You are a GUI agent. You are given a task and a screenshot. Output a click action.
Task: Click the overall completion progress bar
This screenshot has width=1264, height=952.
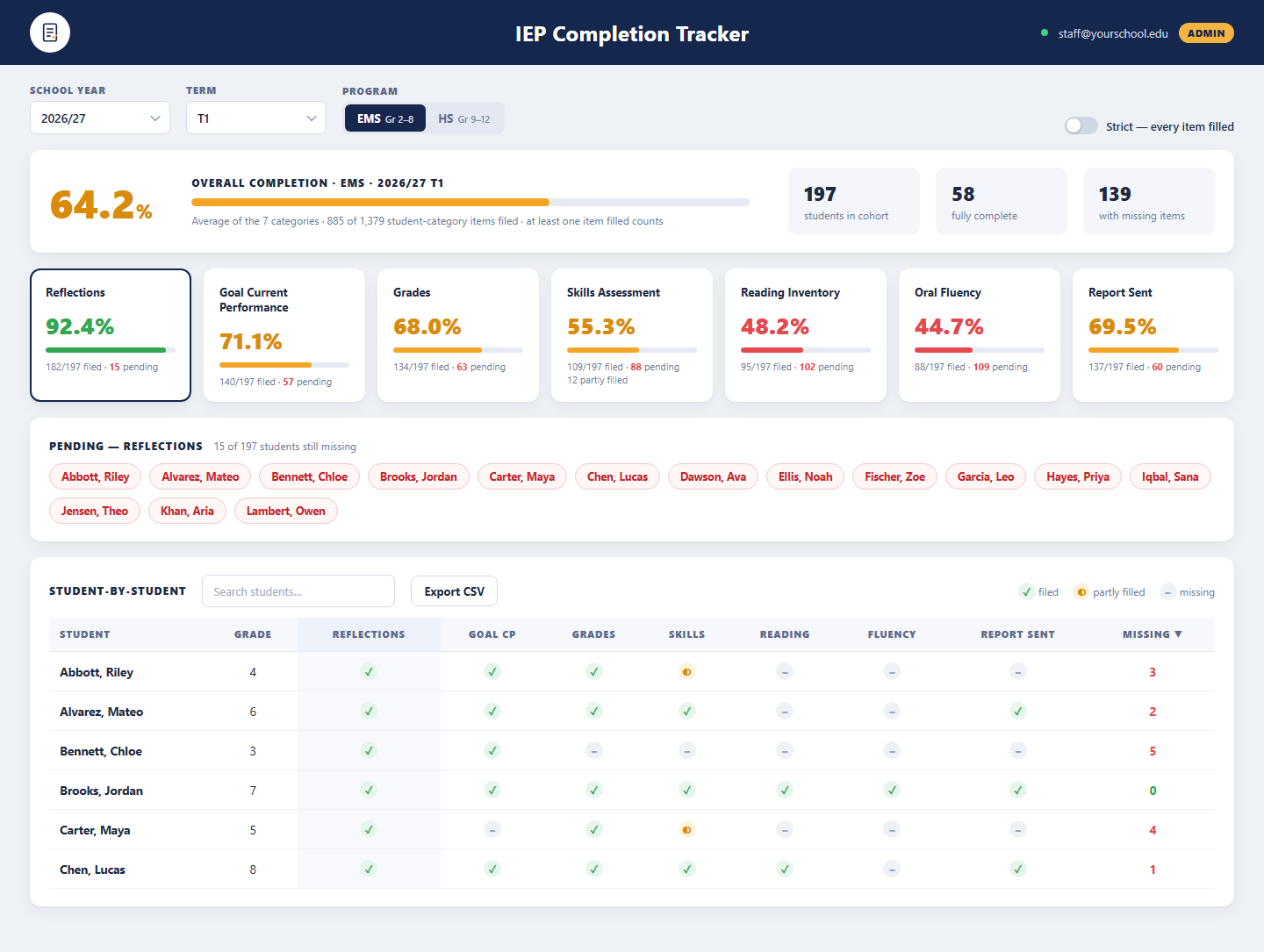coord(470,202)
